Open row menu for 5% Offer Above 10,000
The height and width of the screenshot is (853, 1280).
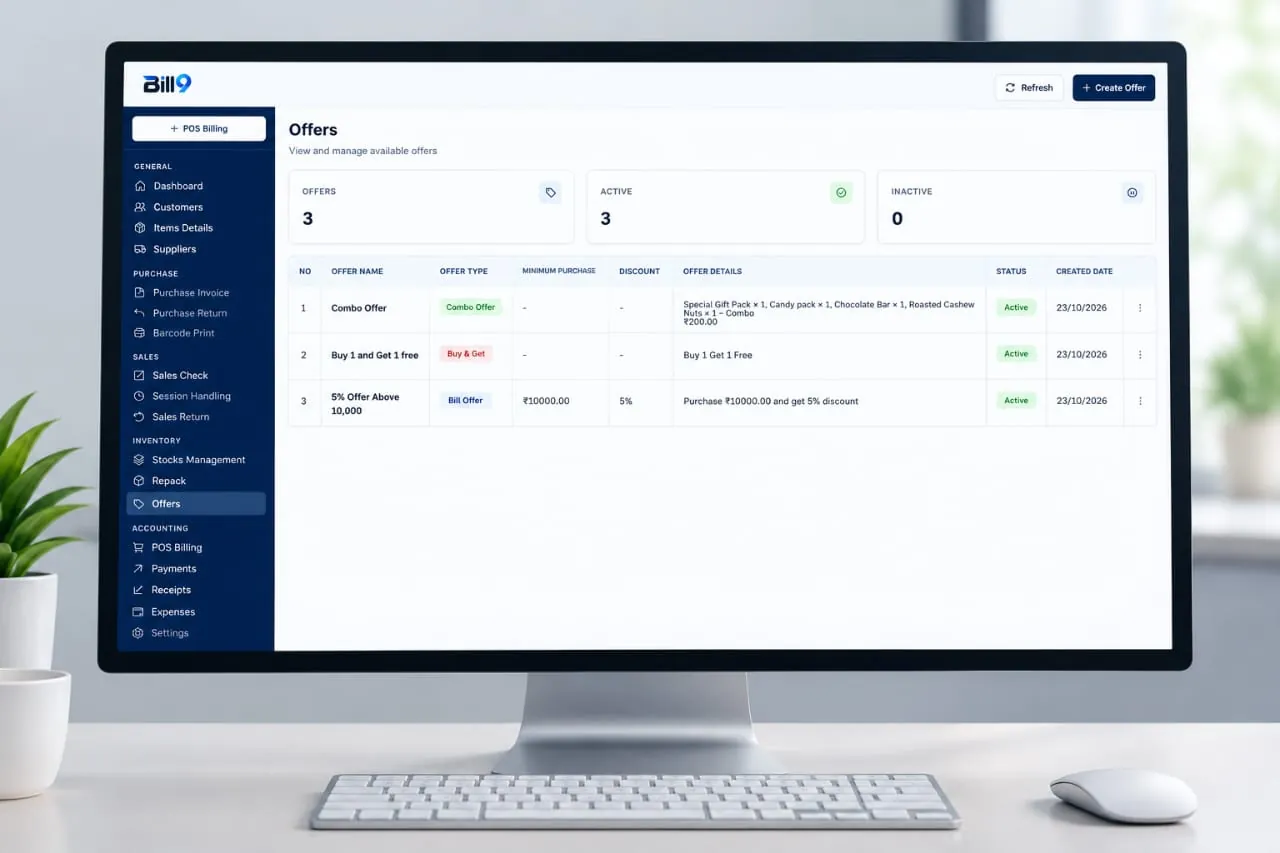[x=1140, y=401]
